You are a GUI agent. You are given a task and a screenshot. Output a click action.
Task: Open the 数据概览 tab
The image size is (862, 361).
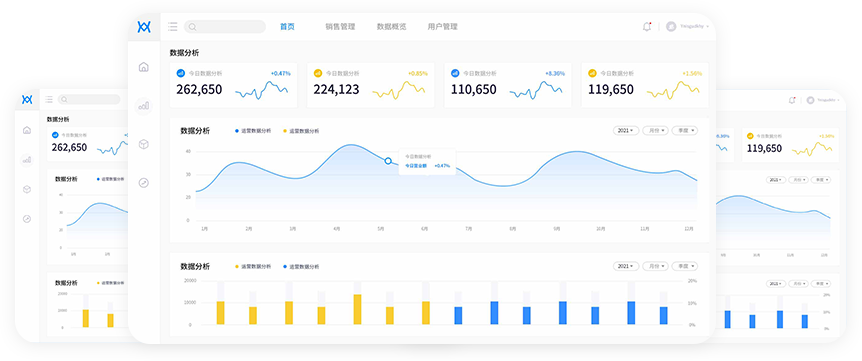(x=391, y=26)
